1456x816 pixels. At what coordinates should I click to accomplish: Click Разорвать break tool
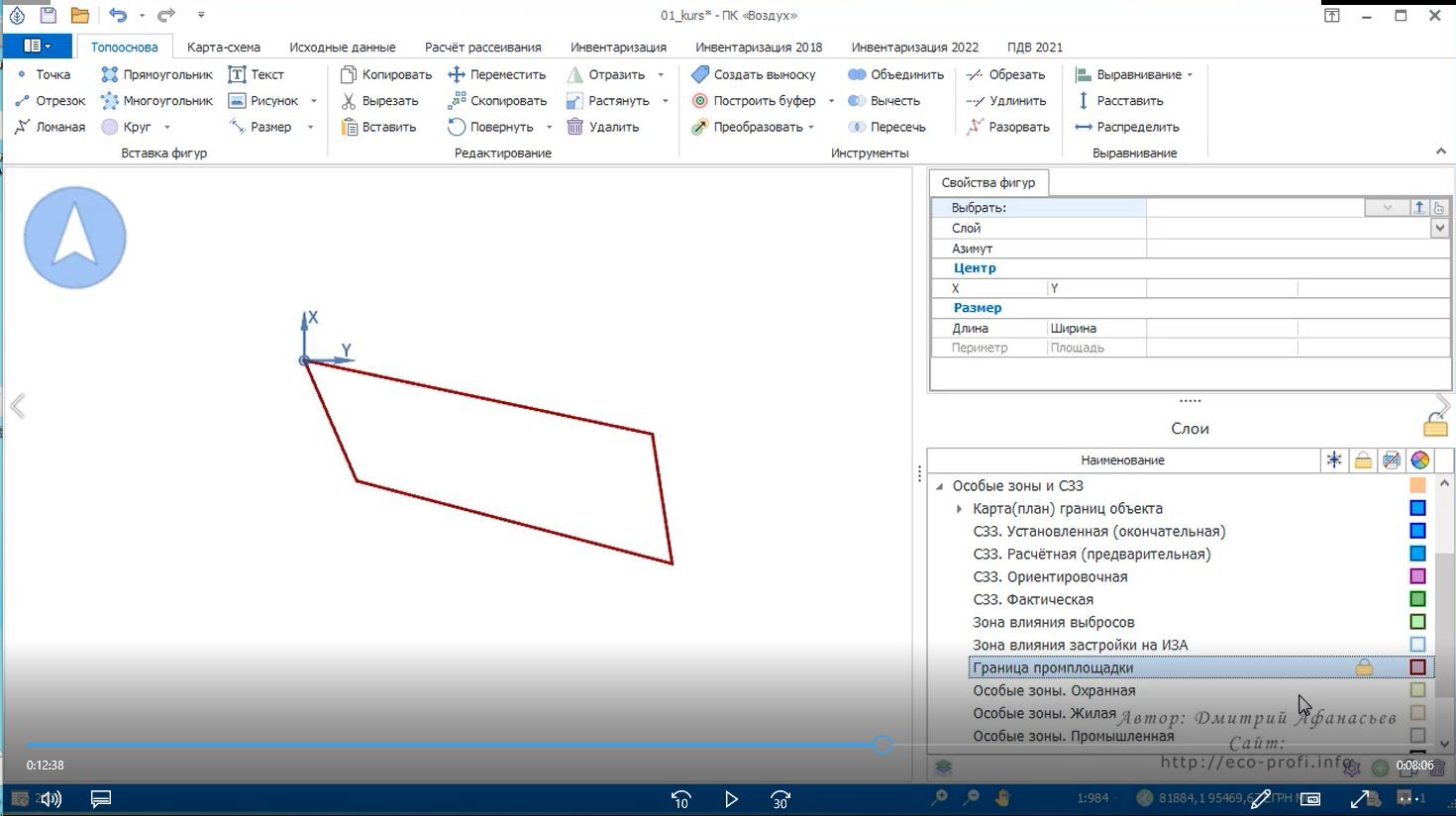tap(1007, 127)
